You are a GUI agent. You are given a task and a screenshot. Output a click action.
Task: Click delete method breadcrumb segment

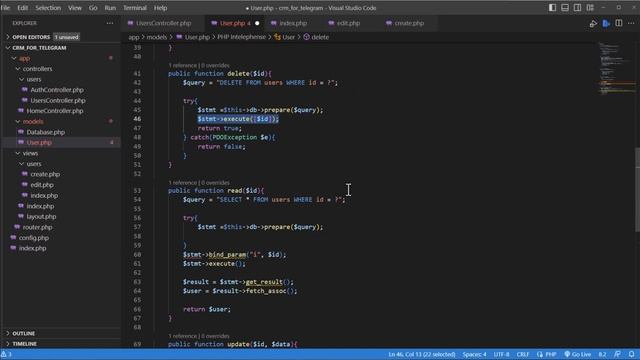pos(316,37)
